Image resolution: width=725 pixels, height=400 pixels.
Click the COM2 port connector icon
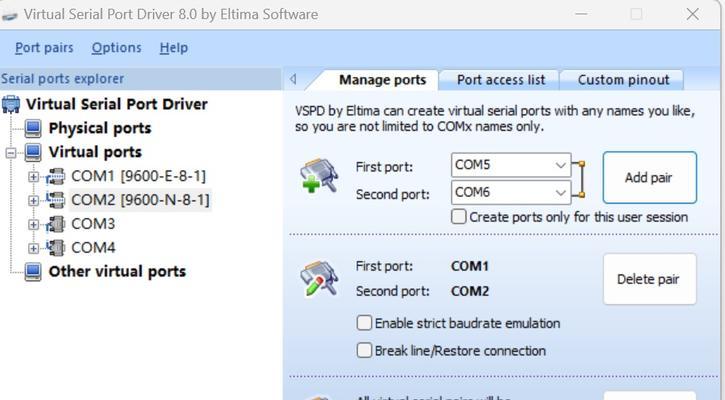56,200
